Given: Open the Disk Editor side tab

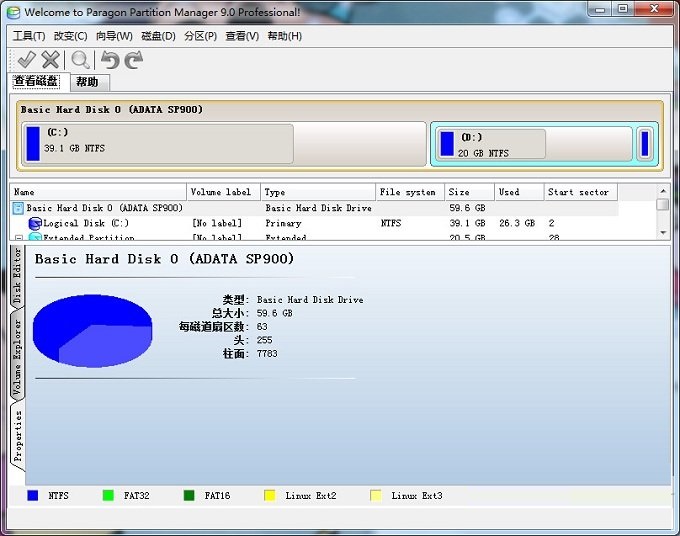Looking at the screenshot, I should [17, 276].
